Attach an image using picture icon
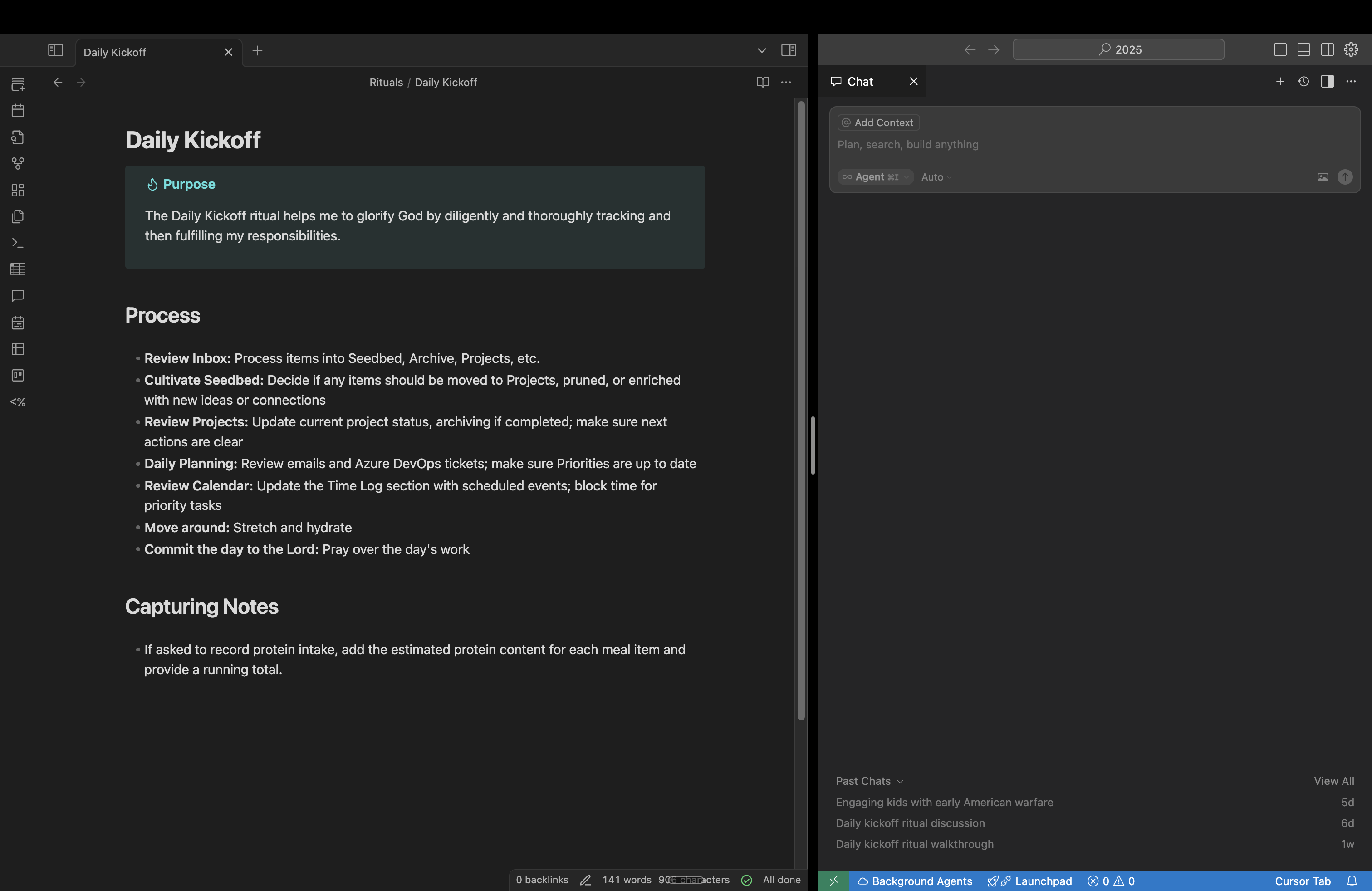This screenshot has height=891, width=1372. tap(1323, 177)
